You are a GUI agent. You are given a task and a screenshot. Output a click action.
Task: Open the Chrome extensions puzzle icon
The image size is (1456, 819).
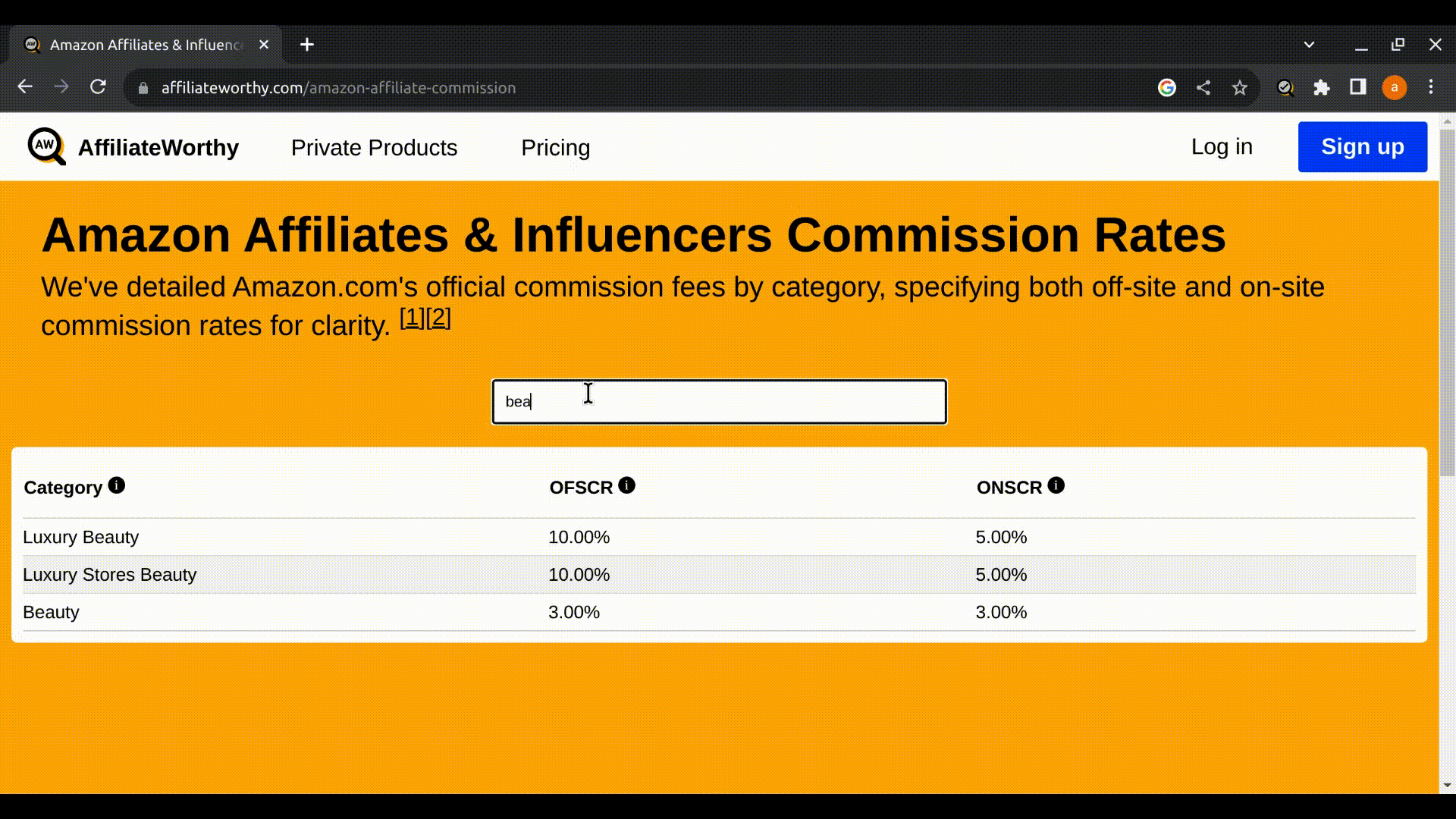[1322, 88]
